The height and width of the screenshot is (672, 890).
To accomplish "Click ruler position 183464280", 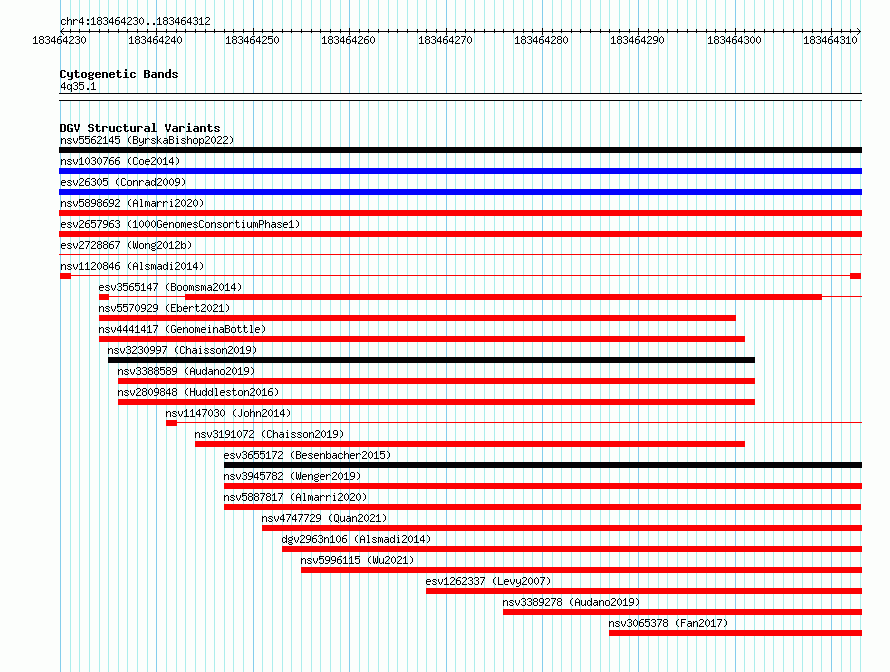I will click(x=541, y=40).
